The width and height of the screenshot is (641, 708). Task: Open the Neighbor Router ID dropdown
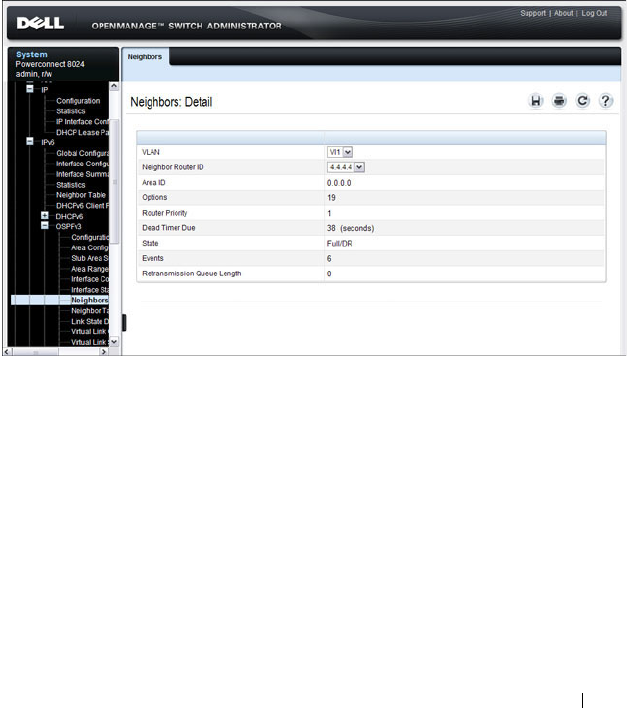pyautogui.click(x=345, y=167)
